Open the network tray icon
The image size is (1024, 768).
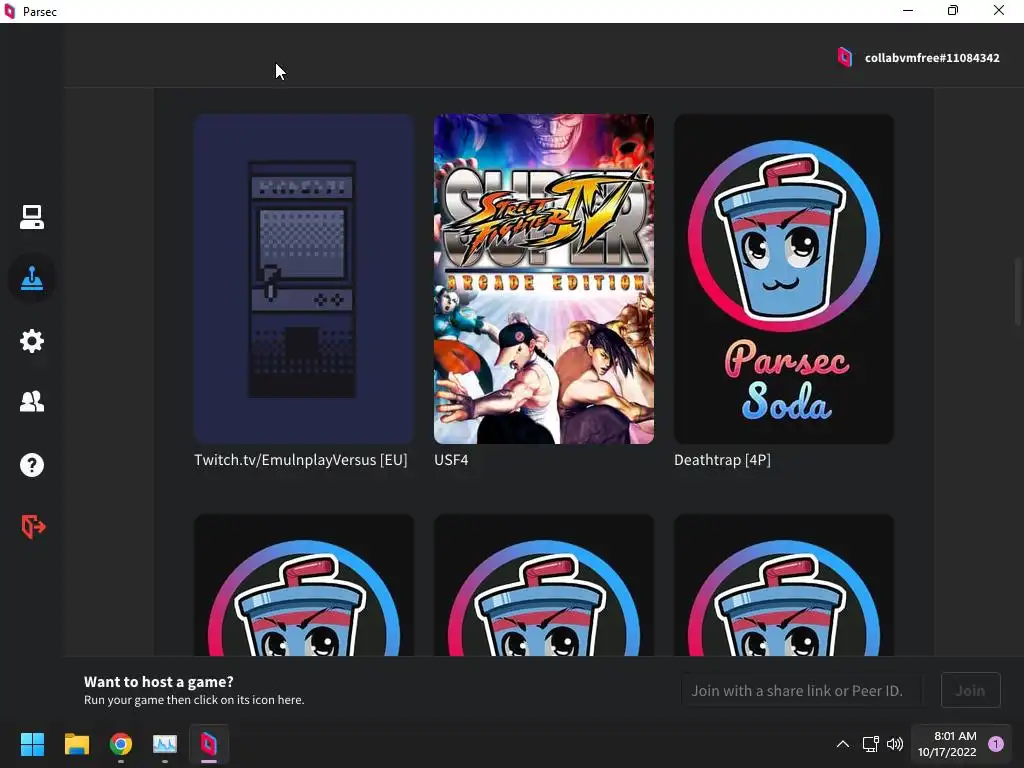870,744
